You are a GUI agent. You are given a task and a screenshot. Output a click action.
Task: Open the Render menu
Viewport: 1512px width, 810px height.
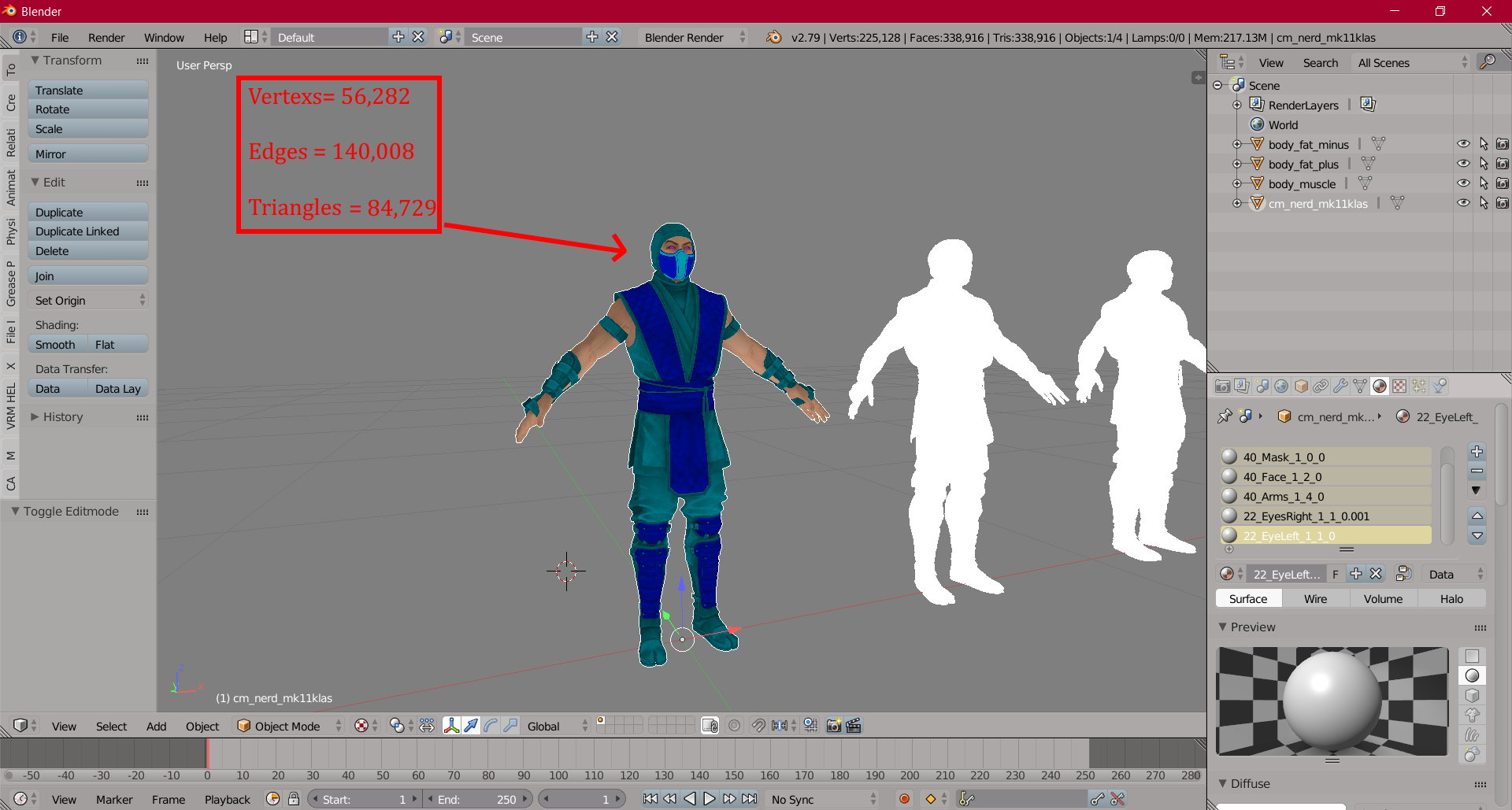pyautogui.click(x=106, y=37)
